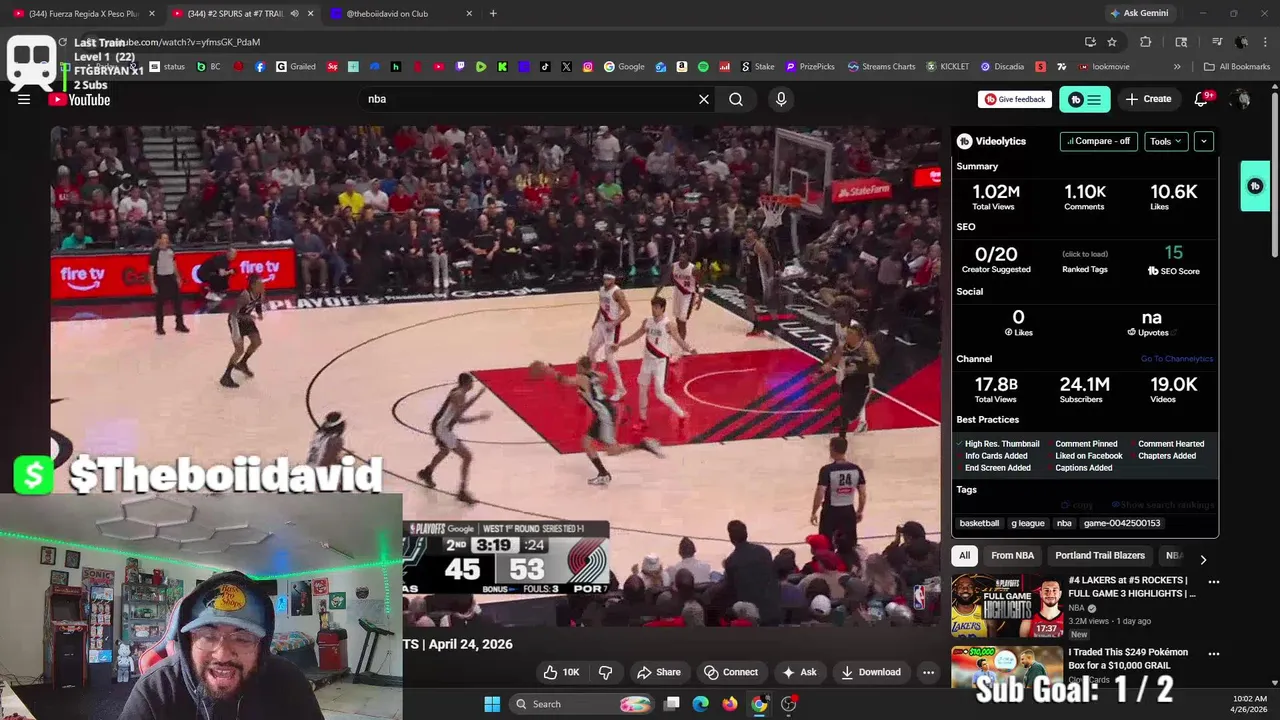
Task: Start voice search with the microphone
Action: (781, 99)
